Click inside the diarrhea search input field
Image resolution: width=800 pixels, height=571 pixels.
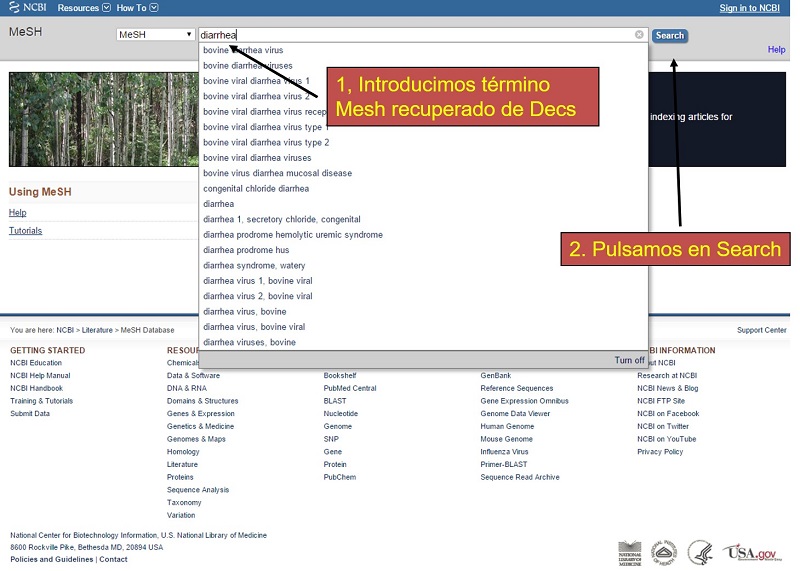click(400, 35)
